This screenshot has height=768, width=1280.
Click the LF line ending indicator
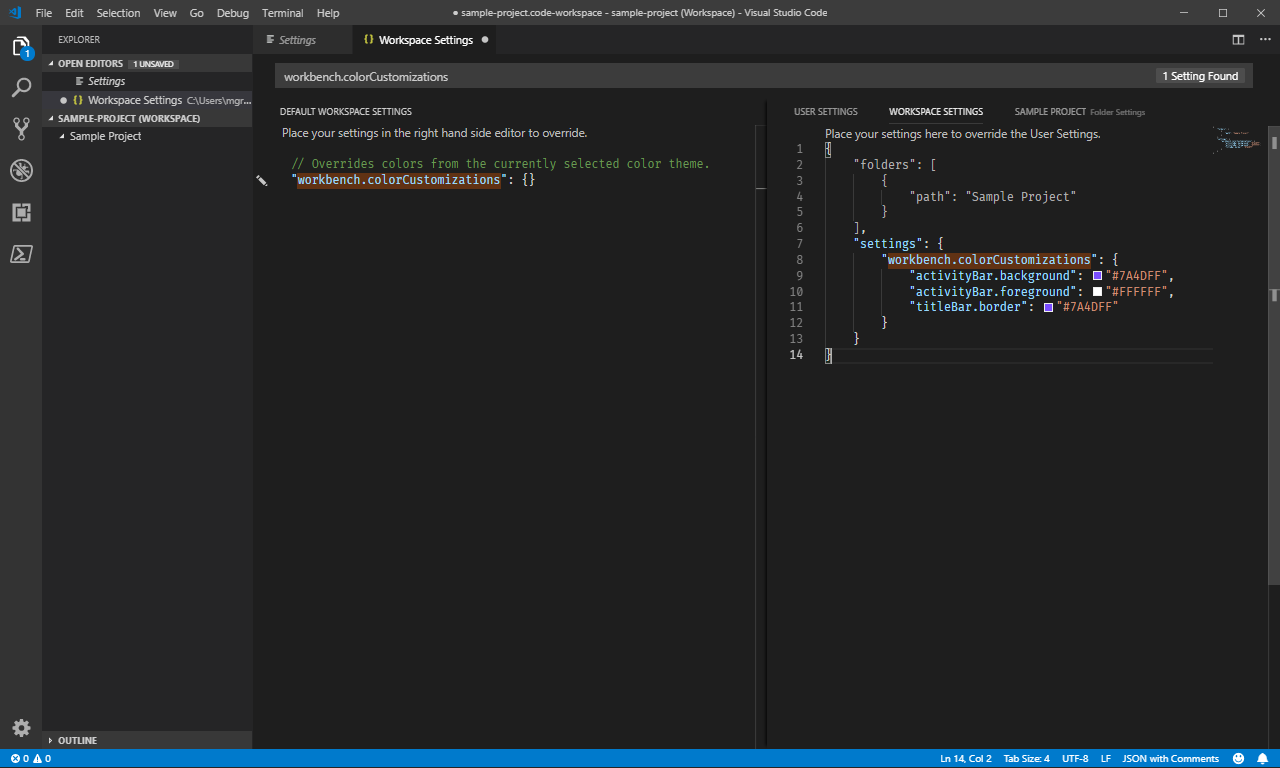[1106, 759]
